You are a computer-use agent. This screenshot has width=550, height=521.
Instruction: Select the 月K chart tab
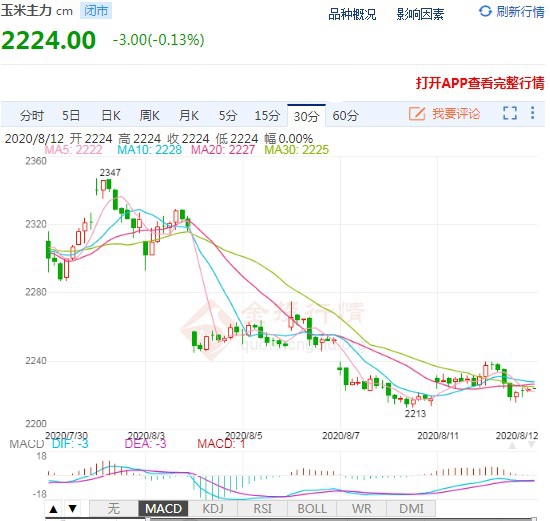[189, 115]
